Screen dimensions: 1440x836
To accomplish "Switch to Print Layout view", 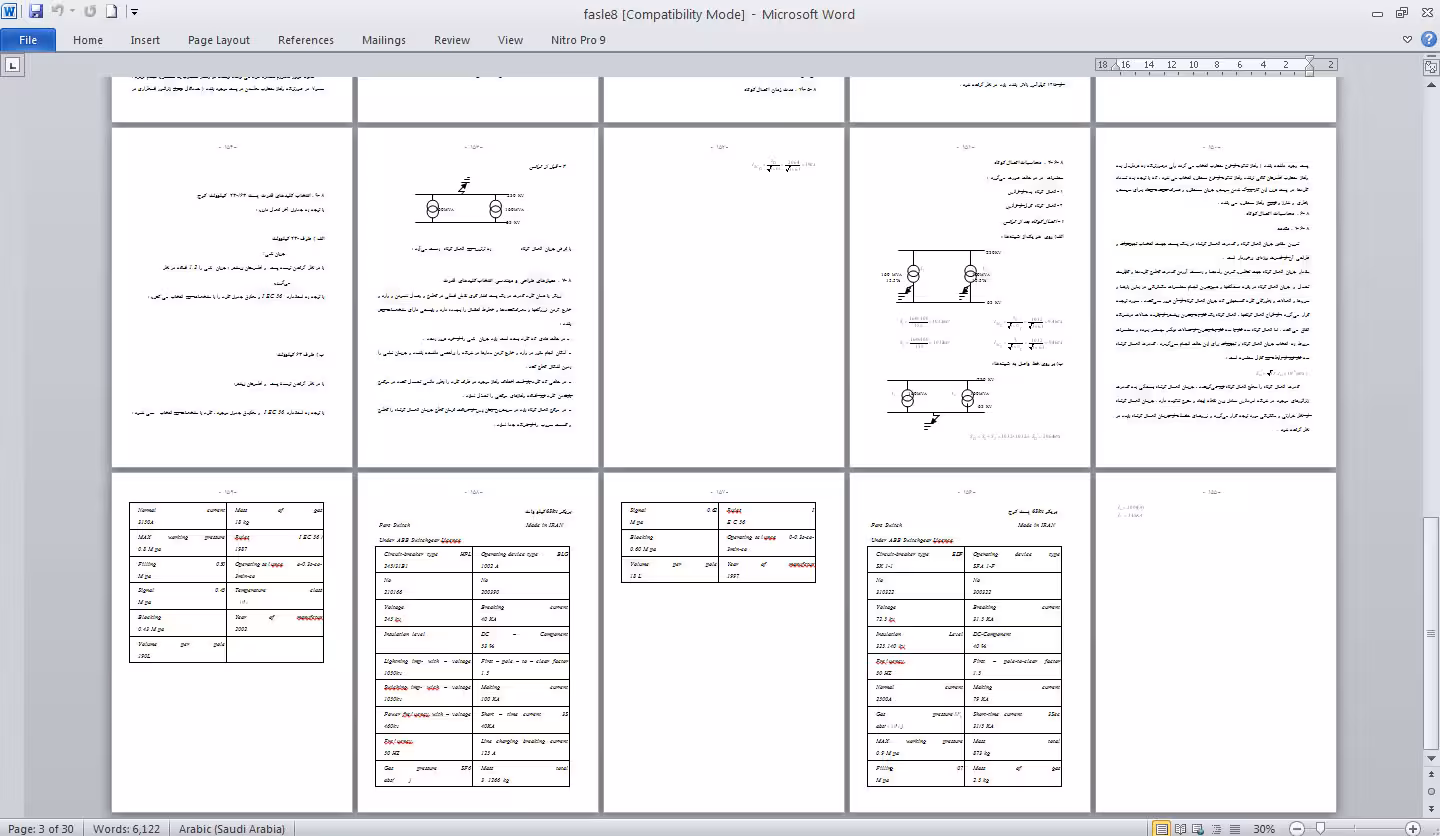I will coord(1161,828).
